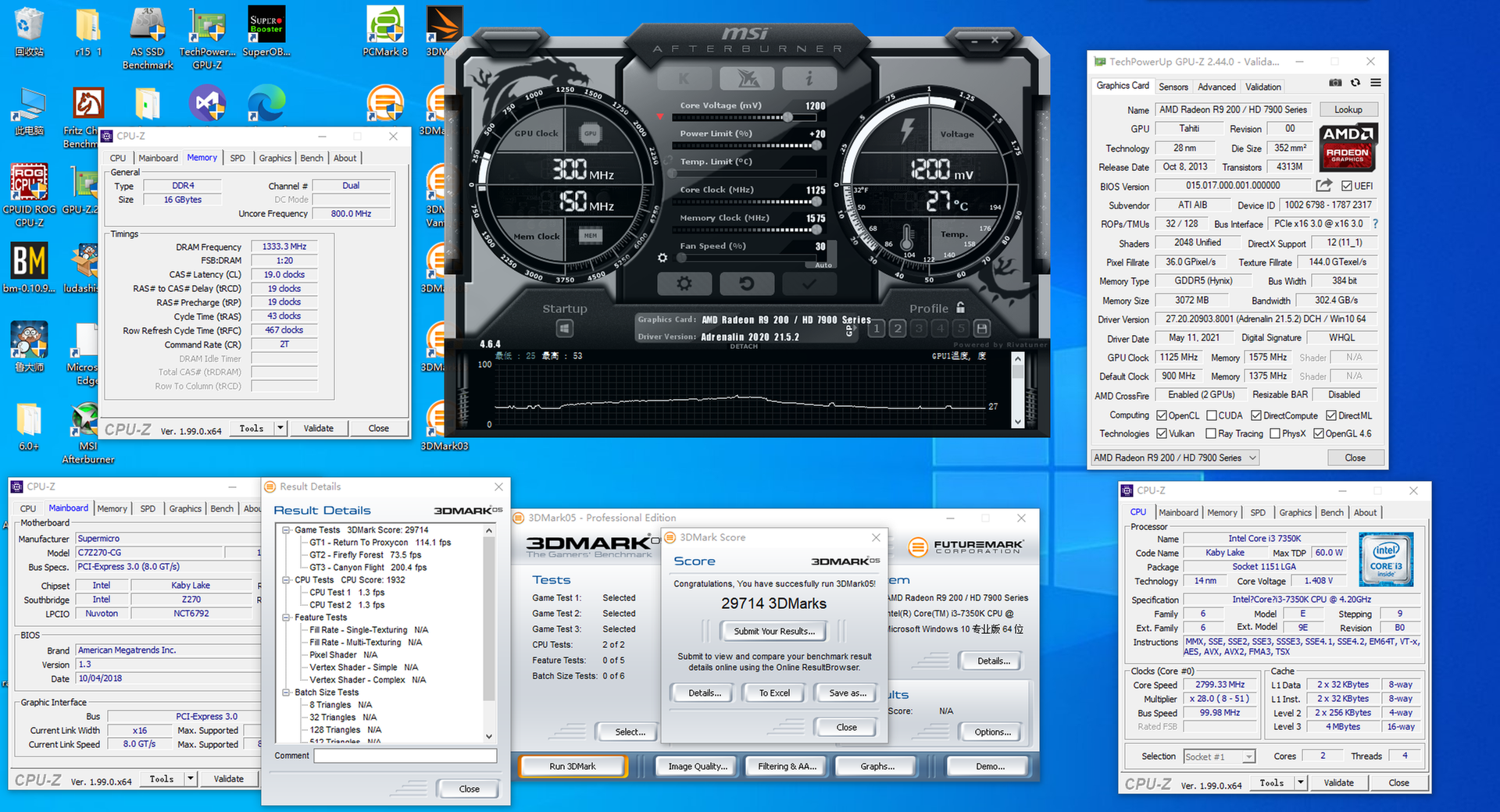Open the Afterburner info (i) button
Screen dimensions: 1500x812
(x=809, y=78)
